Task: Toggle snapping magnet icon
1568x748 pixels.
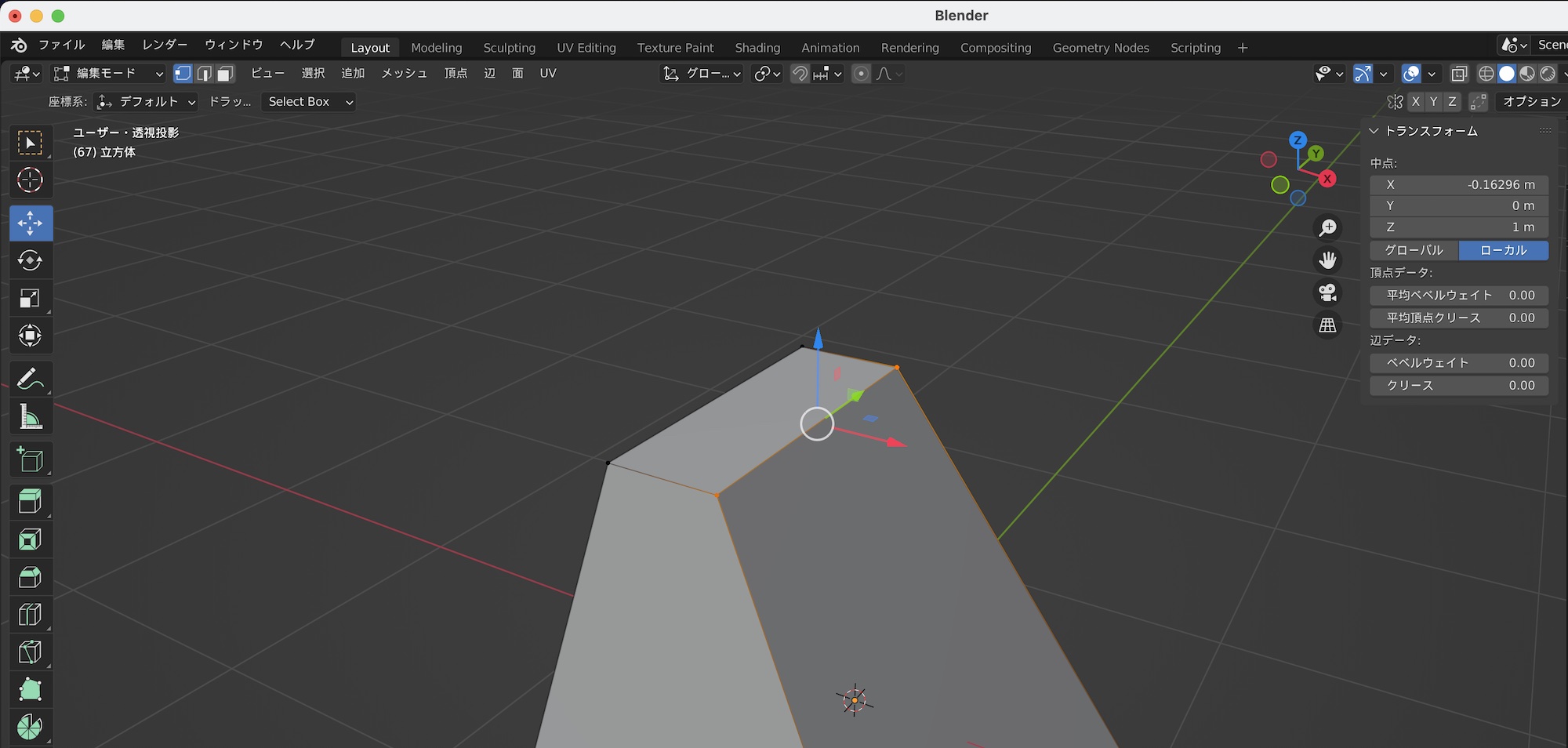Action: click(x=800, y=74)
